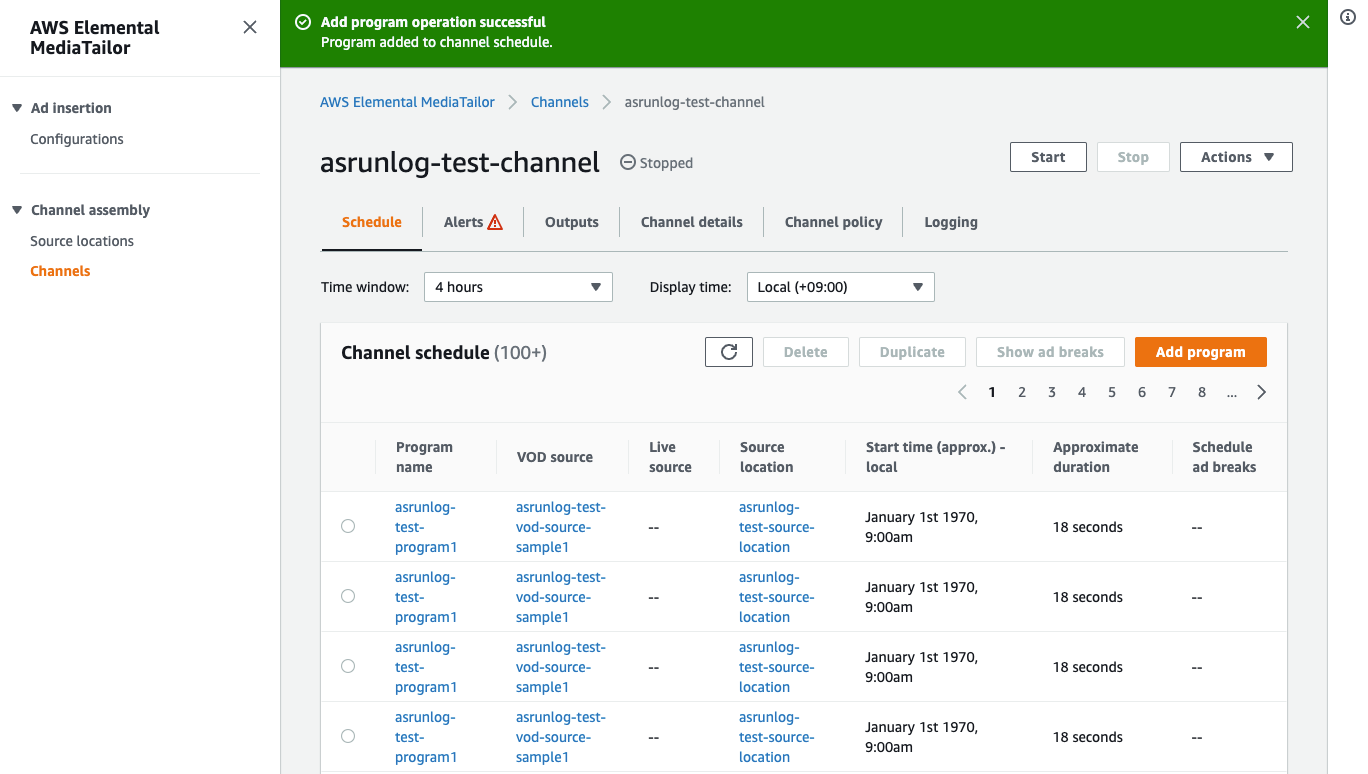The image size is (1368, 774).
Task: Open the Channel policy tab
Action: coord(834,222)
